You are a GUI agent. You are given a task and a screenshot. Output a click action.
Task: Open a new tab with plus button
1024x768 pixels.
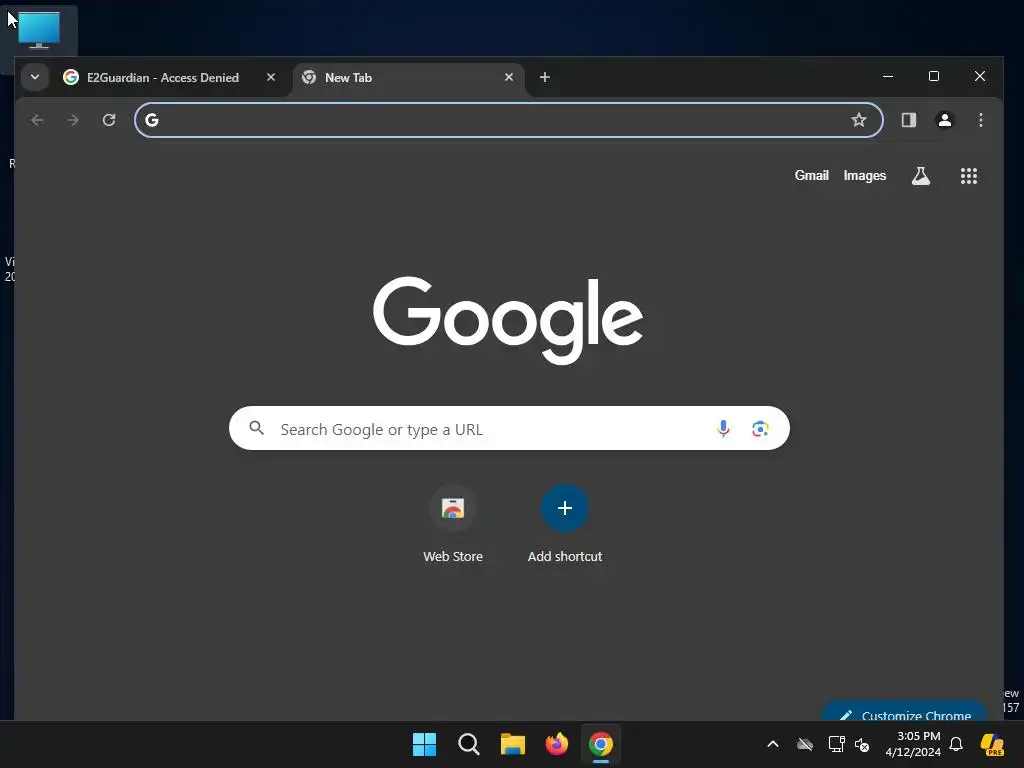tap(545, 77)
